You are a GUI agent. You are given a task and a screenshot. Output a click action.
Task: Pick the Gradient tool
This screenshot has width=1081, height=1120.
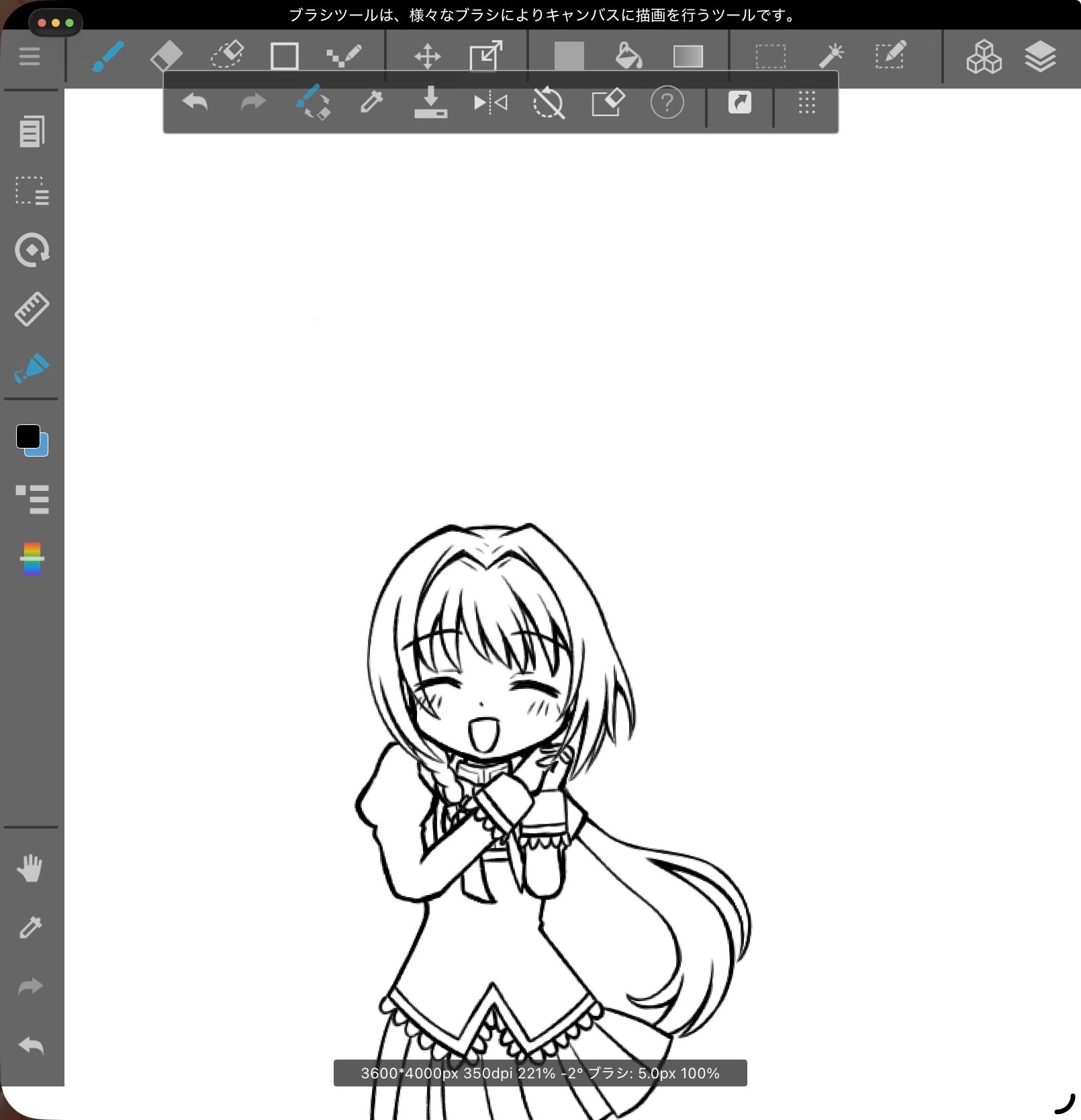pyautogui.click(x=688, y=56)
